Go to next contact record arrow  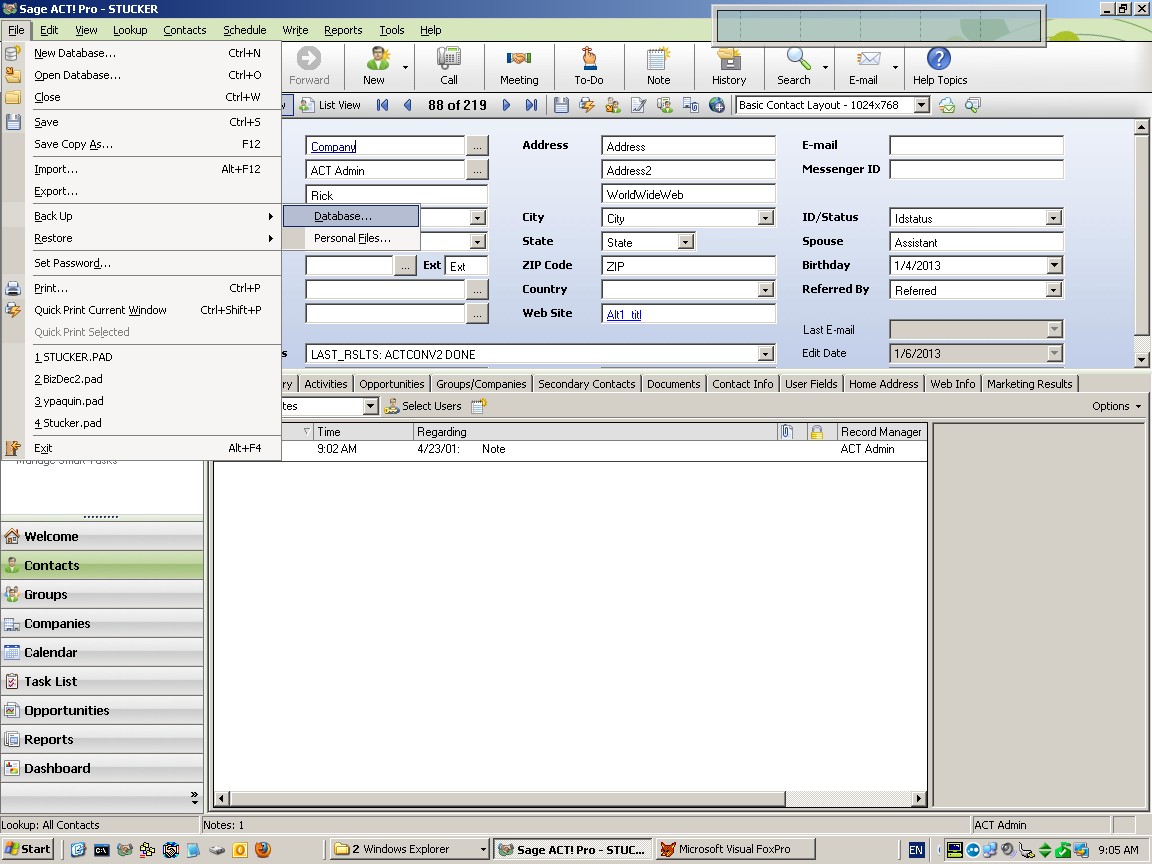click(x=506, y=105)
